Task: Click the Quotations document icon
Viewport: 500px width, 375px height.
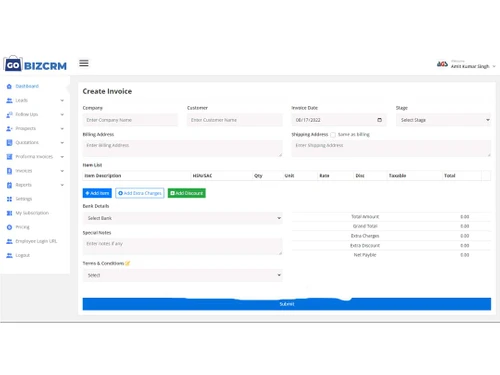Action: [x=9, y=143]
